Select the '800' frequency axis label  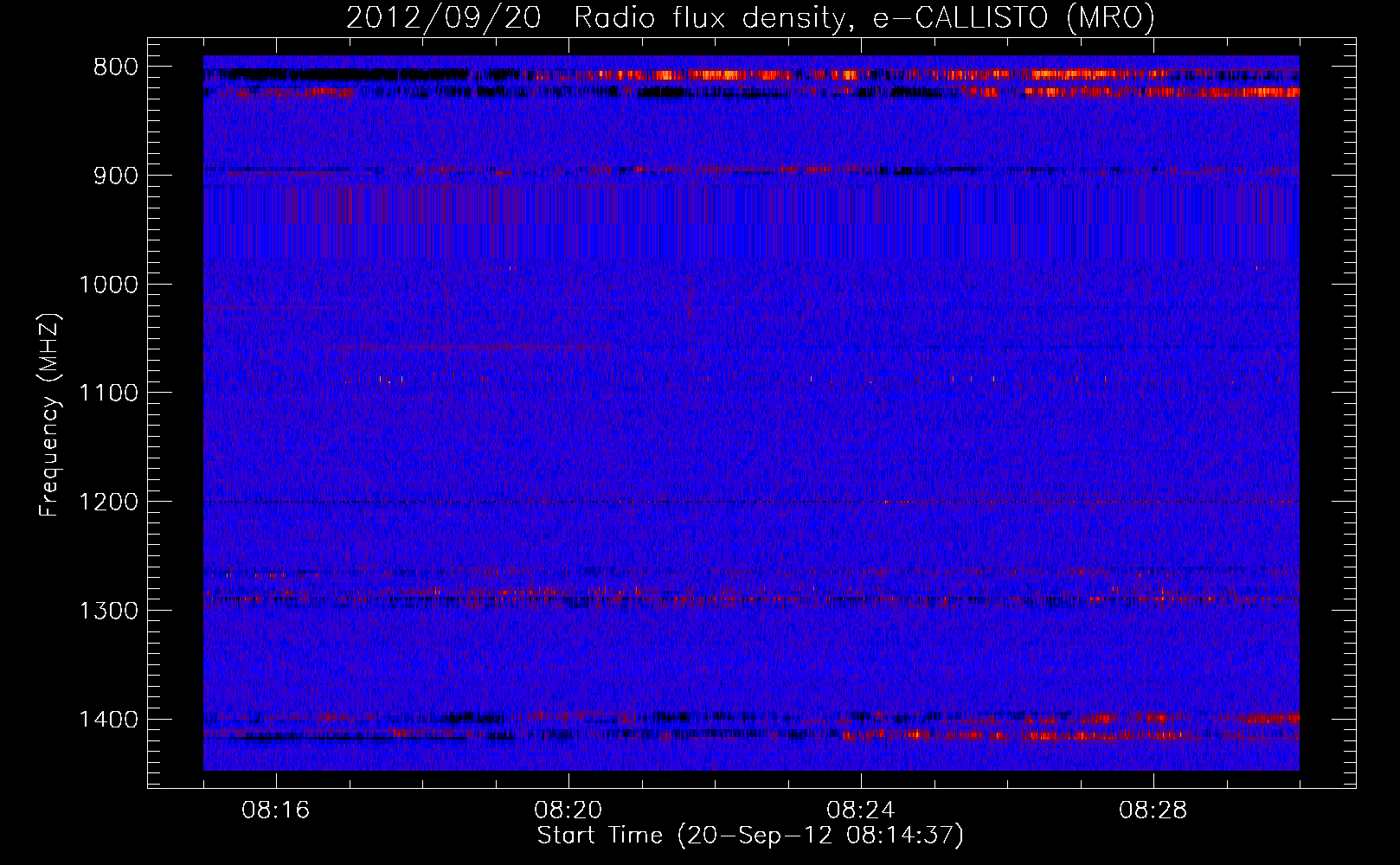pyautogui.click(x=115, y=67)
